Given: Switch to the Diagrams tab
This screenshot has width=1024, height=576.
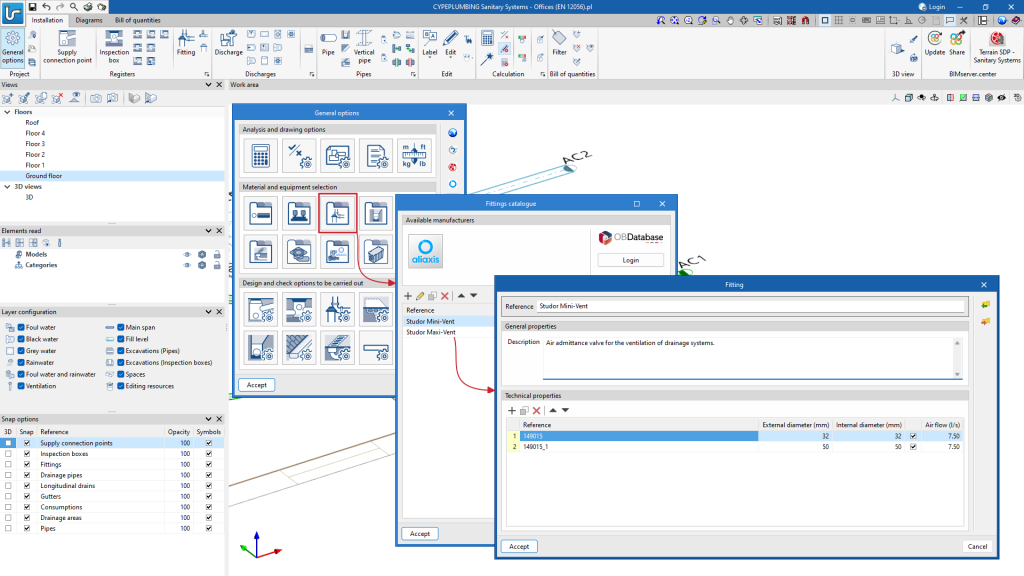Looking at the screenshot, I should [89, 20].
